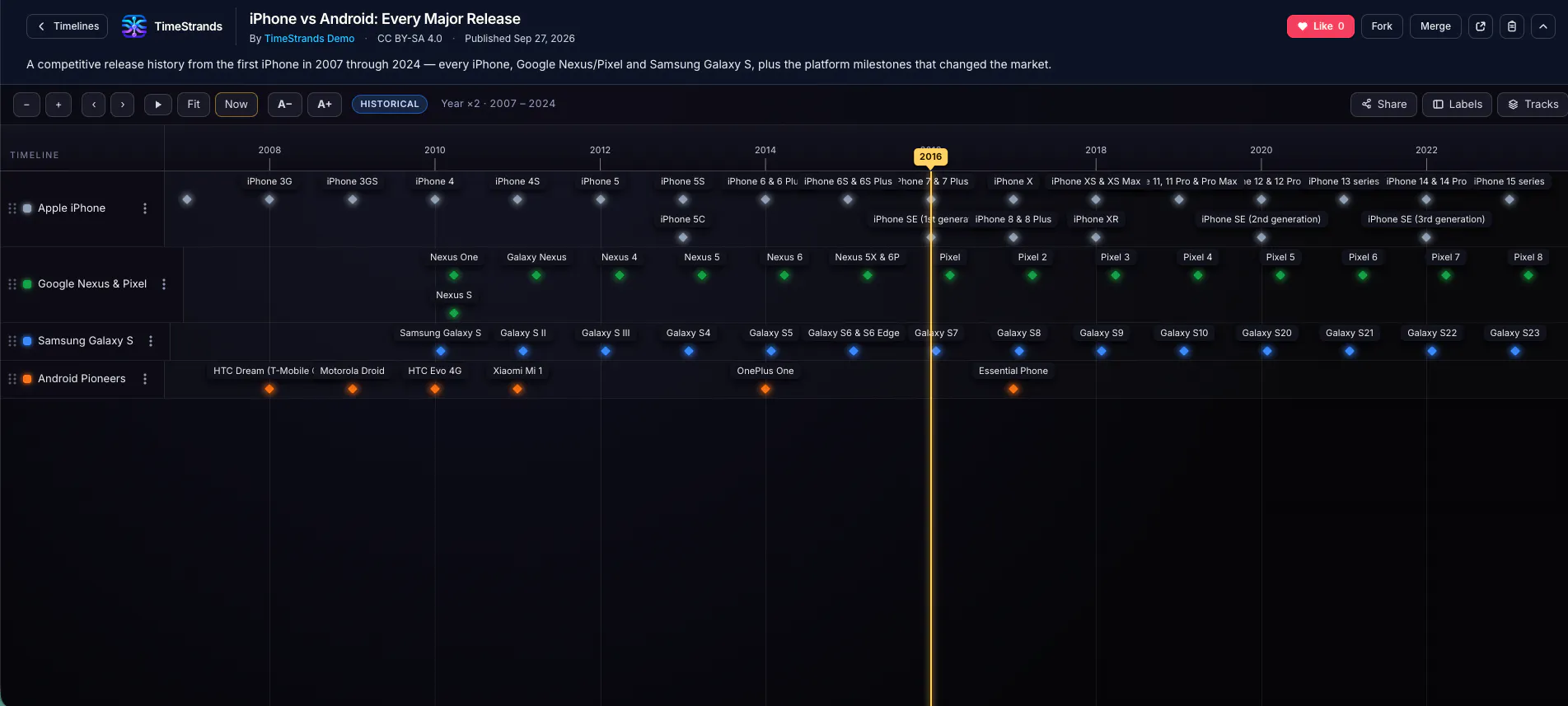Decrease label font size with A−
This screenshot has height=706, width=1568.
[x=285, y=105]
